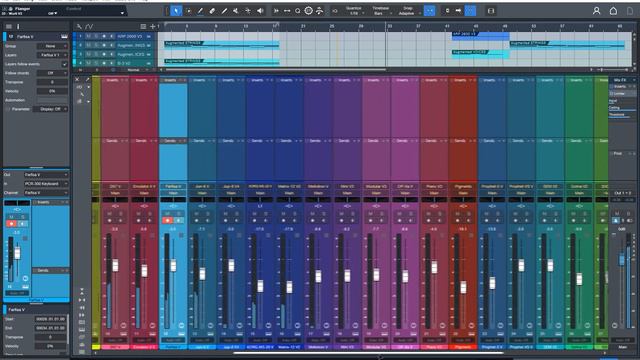Select the ARP 2600 V3 clip in arrangement
The width and height of the screenshot is (640, 360).
pyautogui.click(x=480, y=36)
